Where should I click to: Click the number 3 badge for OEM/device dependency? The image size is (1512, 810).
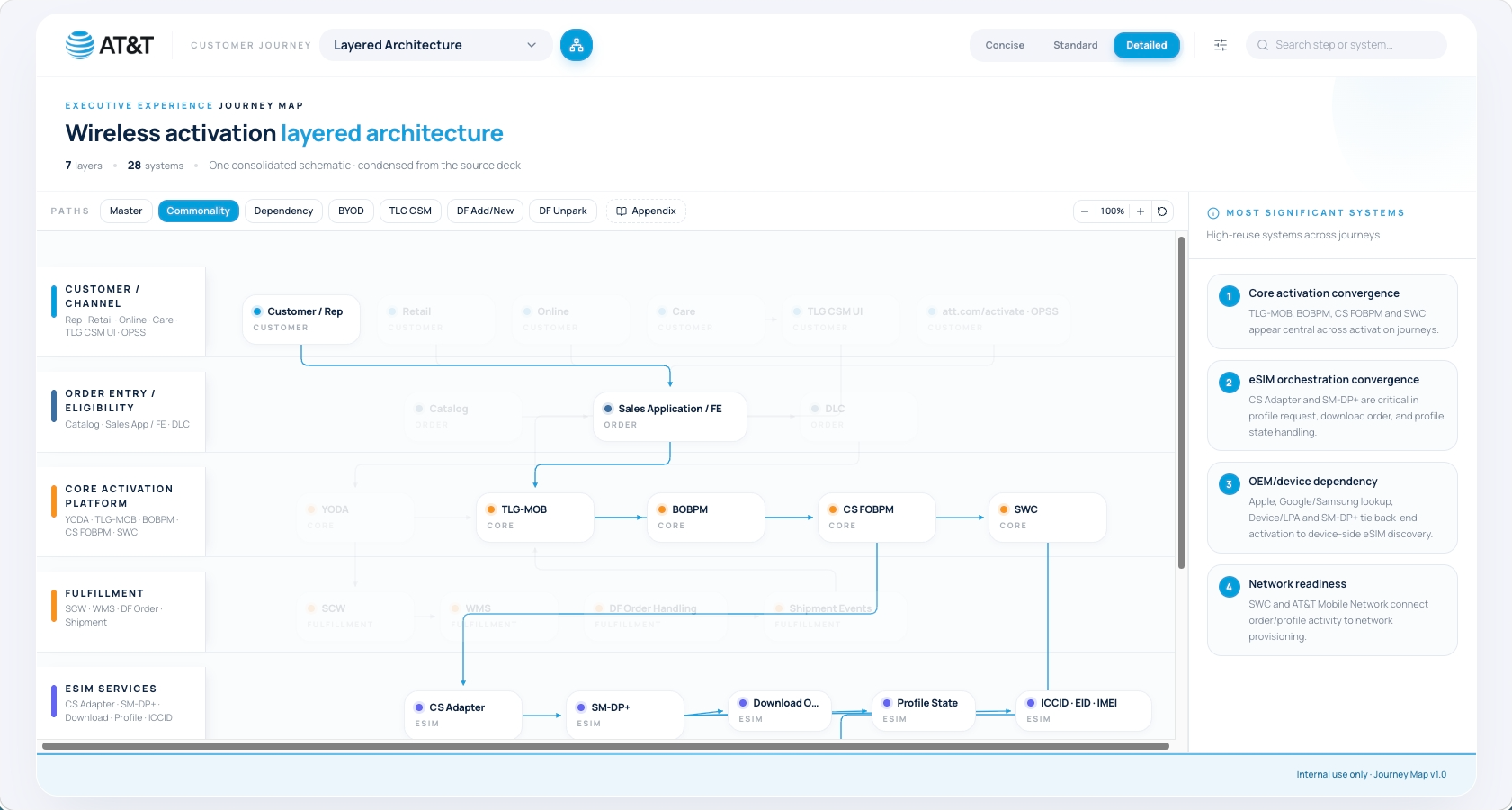tap(1229, 484)
